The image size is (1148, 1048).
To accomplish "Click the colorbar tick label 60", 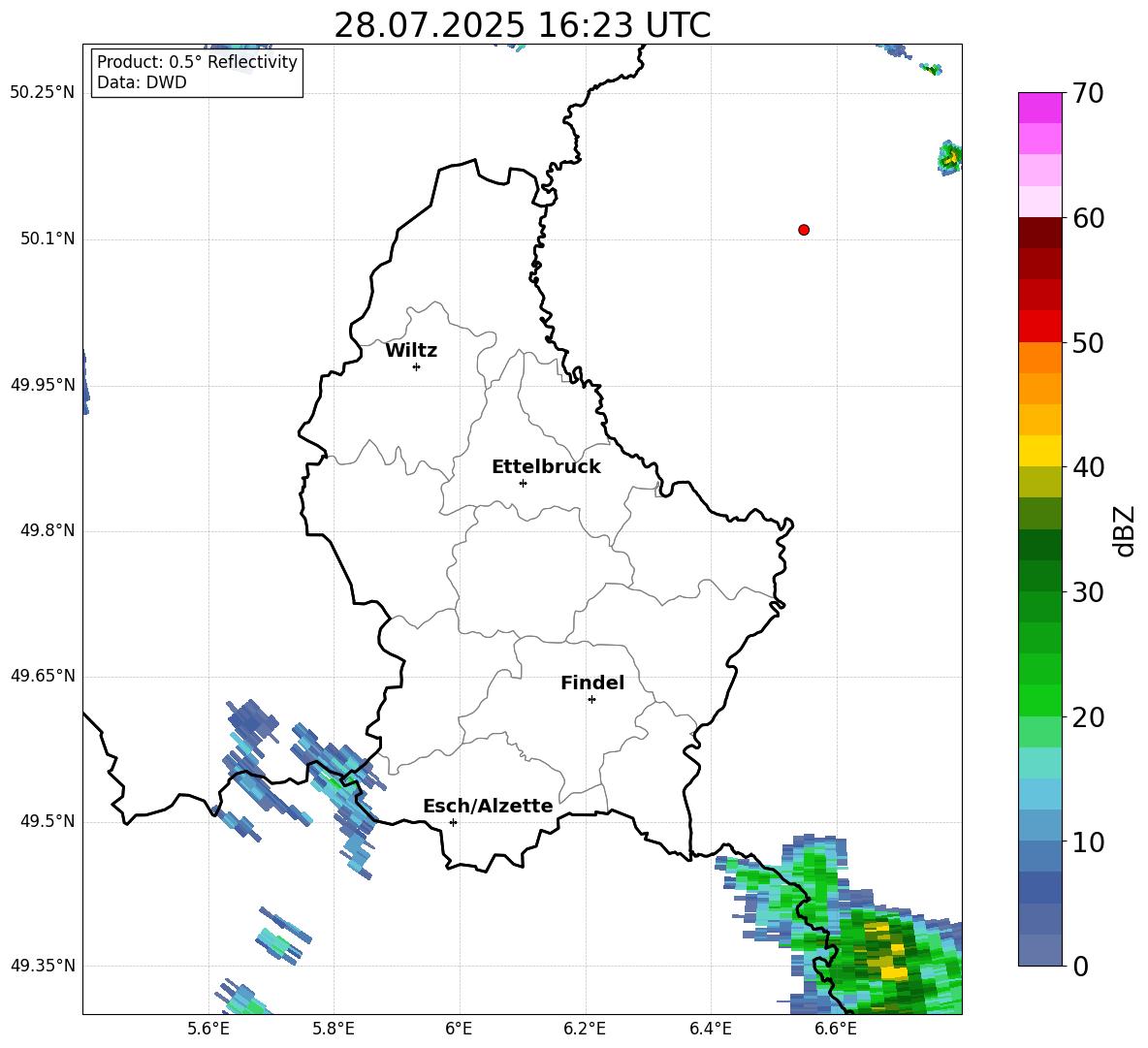I will click(x=1088, y=218).
